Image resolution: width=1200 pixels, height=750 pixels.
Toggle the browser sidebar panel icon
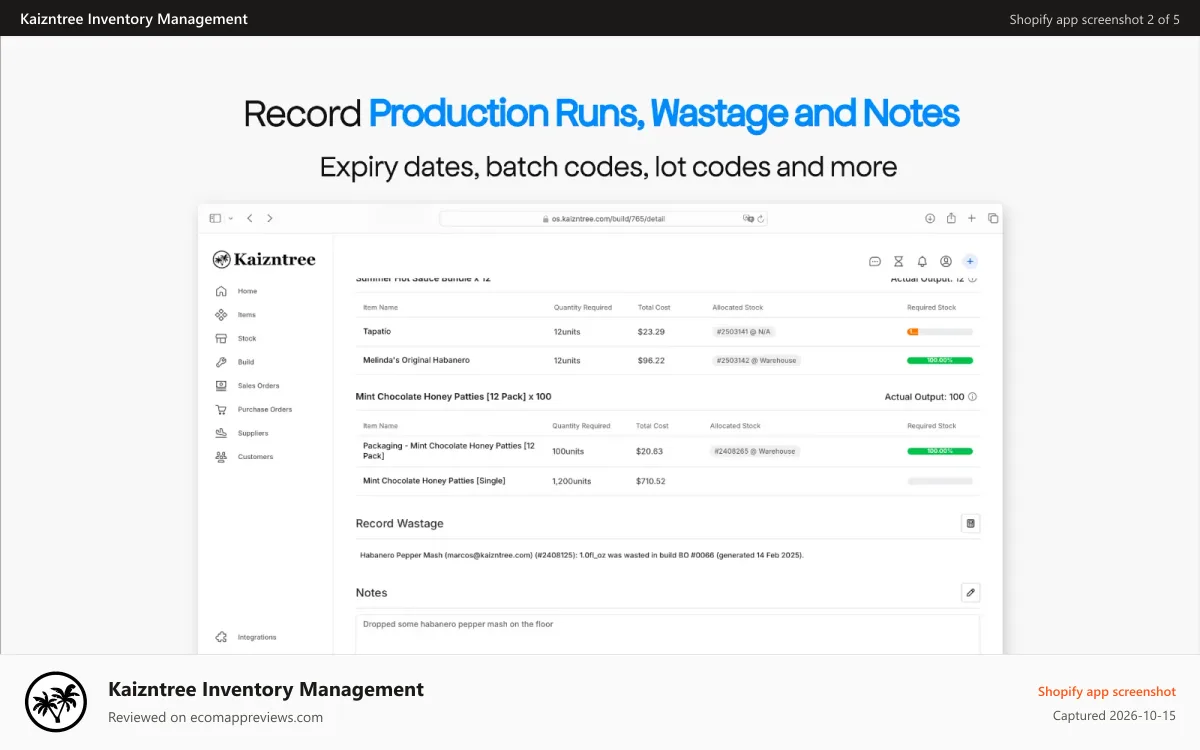click(214, 218)
